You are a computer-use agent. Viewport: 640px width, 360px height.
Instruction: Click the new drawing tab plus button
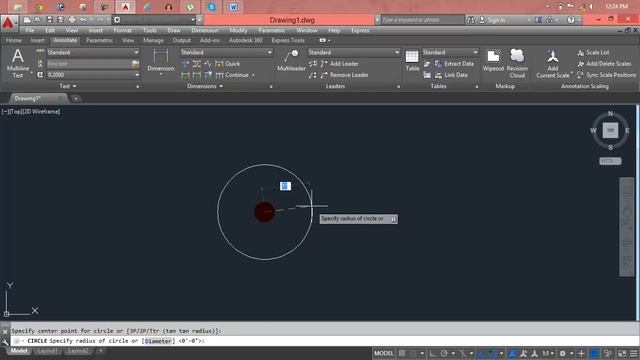tap(76, 98)
